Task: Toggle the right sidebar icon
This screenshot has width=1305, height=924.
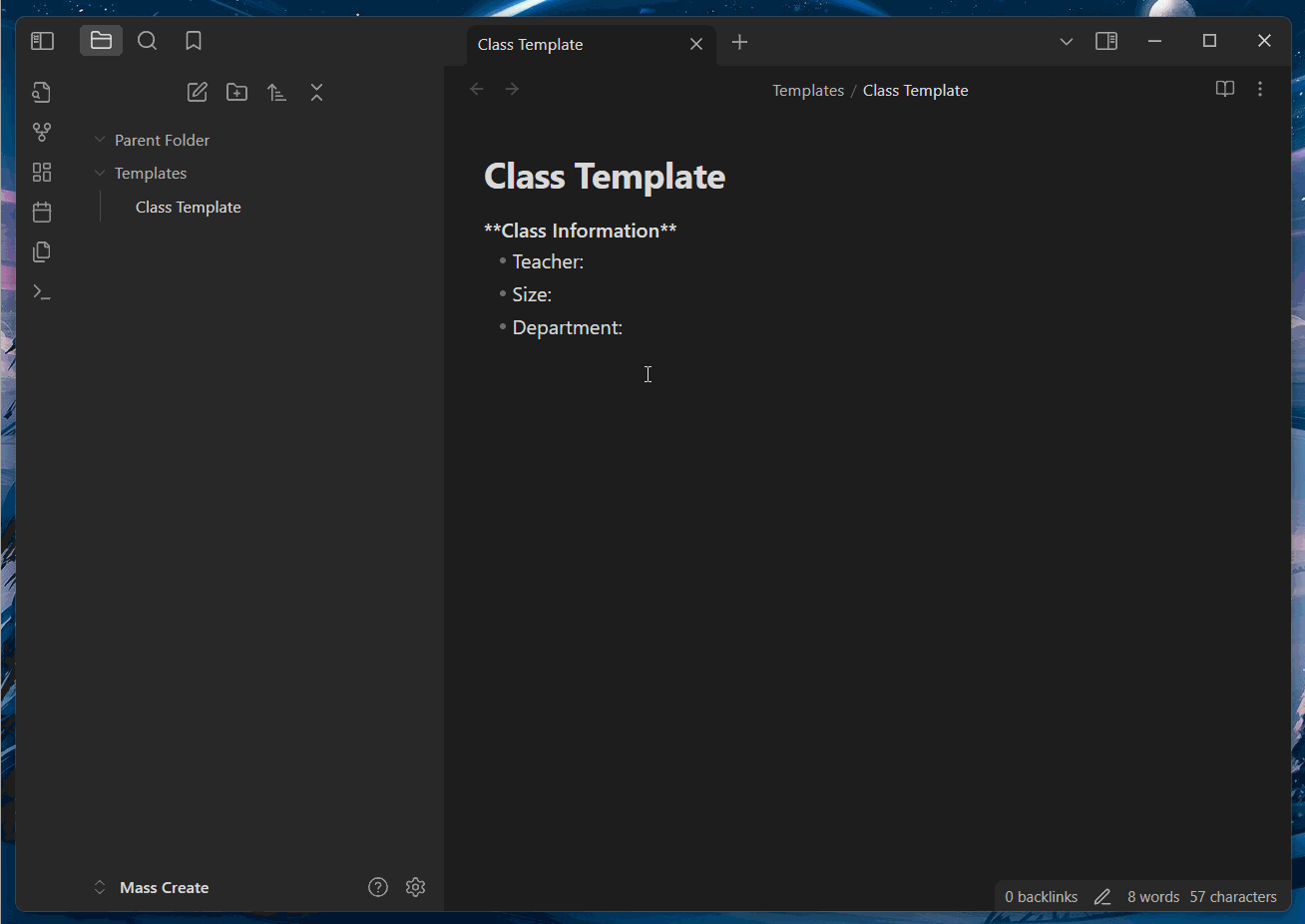Action: point(1106,41)
